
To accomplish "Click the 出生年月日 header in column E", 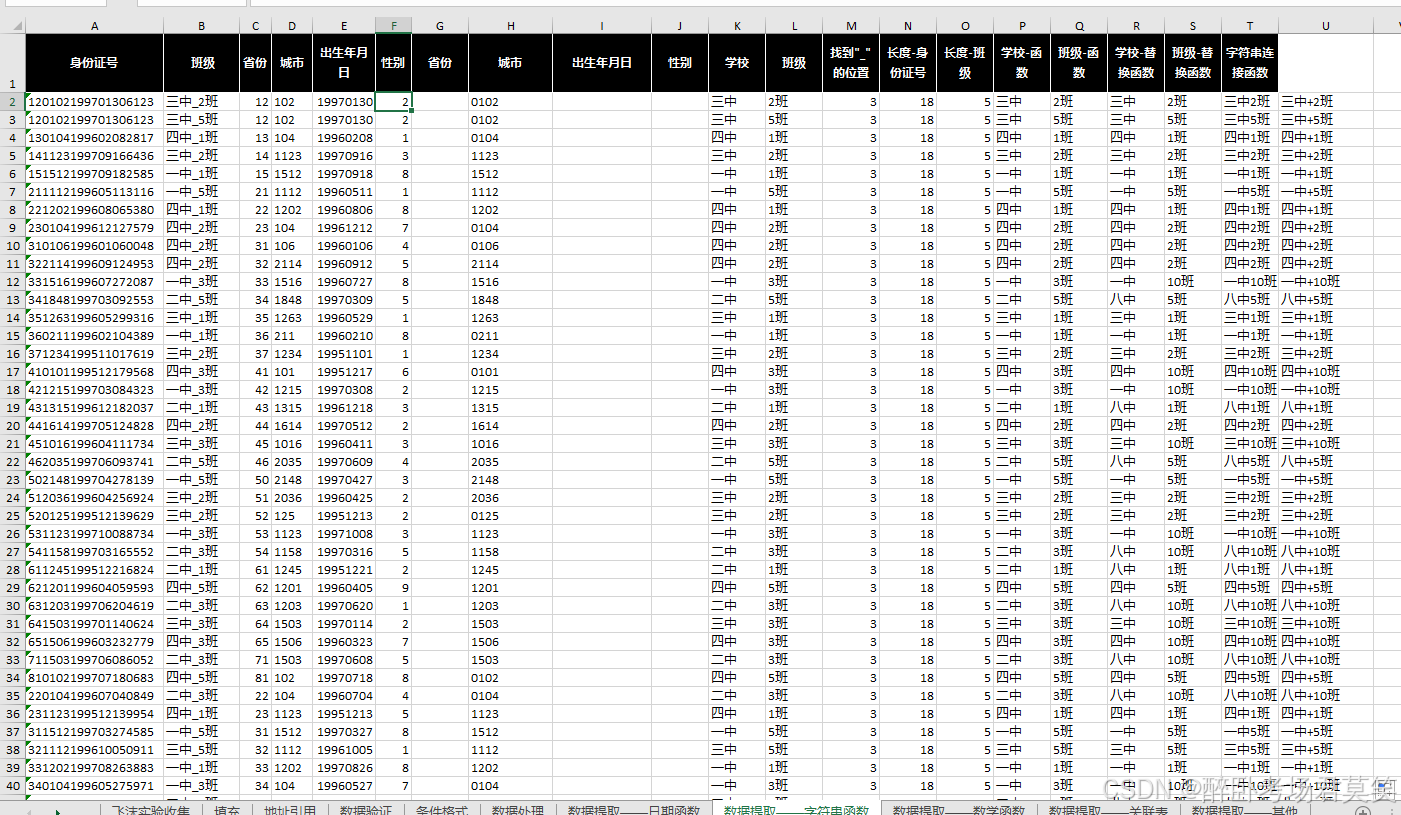I will click(344, 63).
